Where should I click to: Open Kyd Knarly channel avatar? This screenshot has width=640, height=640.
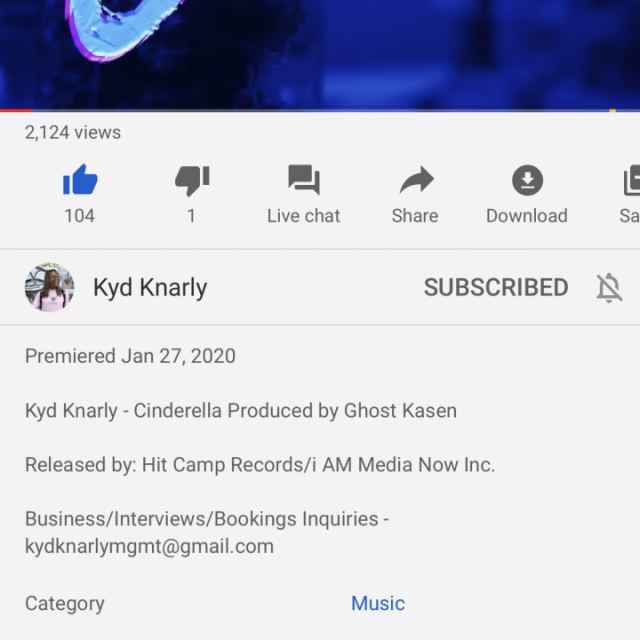[49, 287]
